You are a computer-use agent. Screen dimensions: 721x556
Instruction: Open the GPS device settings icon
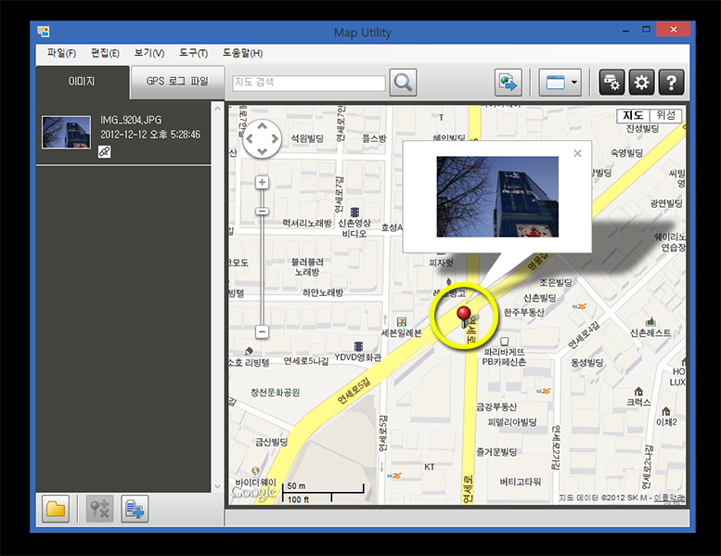(612, 83)
